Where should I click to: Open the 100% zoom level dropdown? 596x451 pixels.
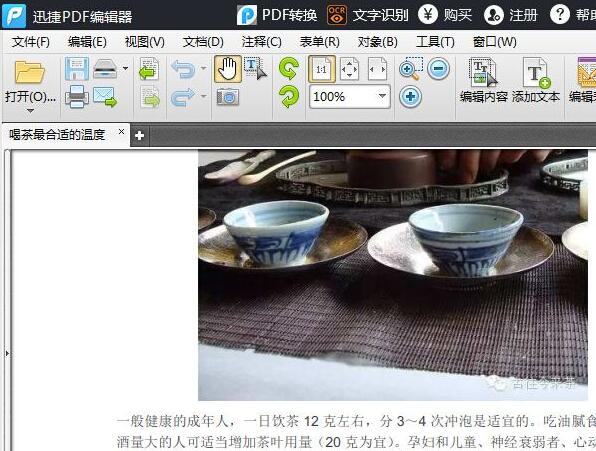pos(382,97)
